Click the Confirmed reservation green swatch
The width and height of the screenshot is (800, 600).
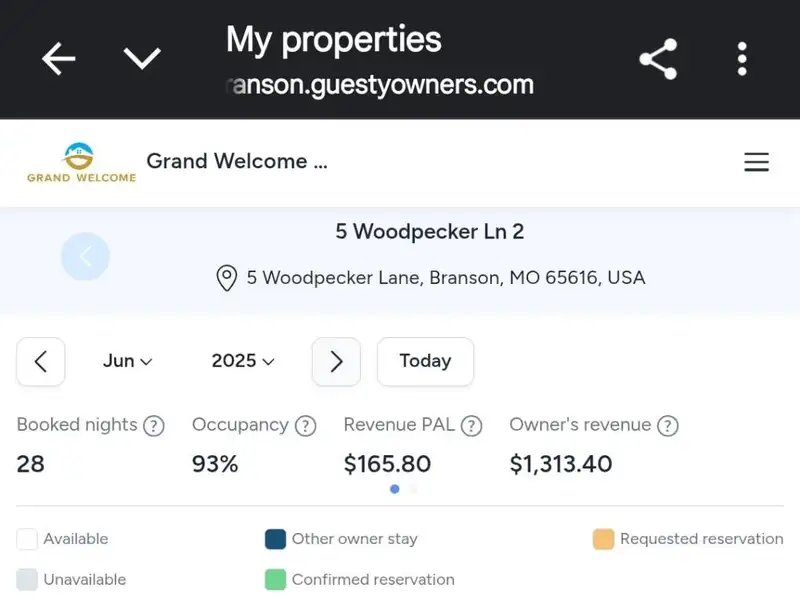[x=276, y=580]
